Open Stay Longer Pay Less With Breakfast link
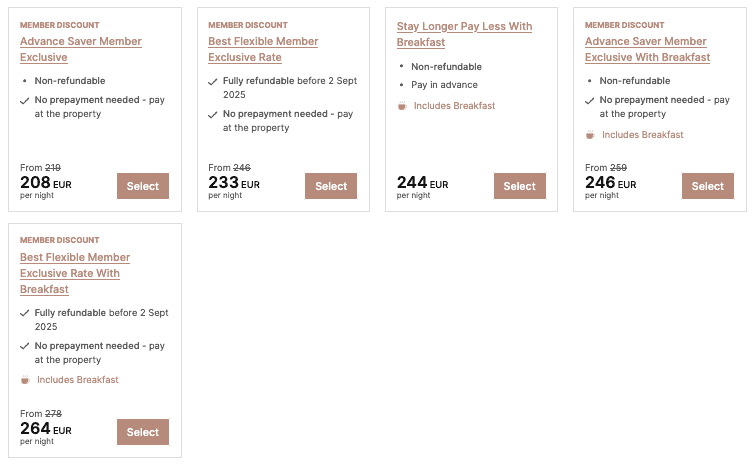Screen dimensions: 756x465 click(x=463, y=34)
